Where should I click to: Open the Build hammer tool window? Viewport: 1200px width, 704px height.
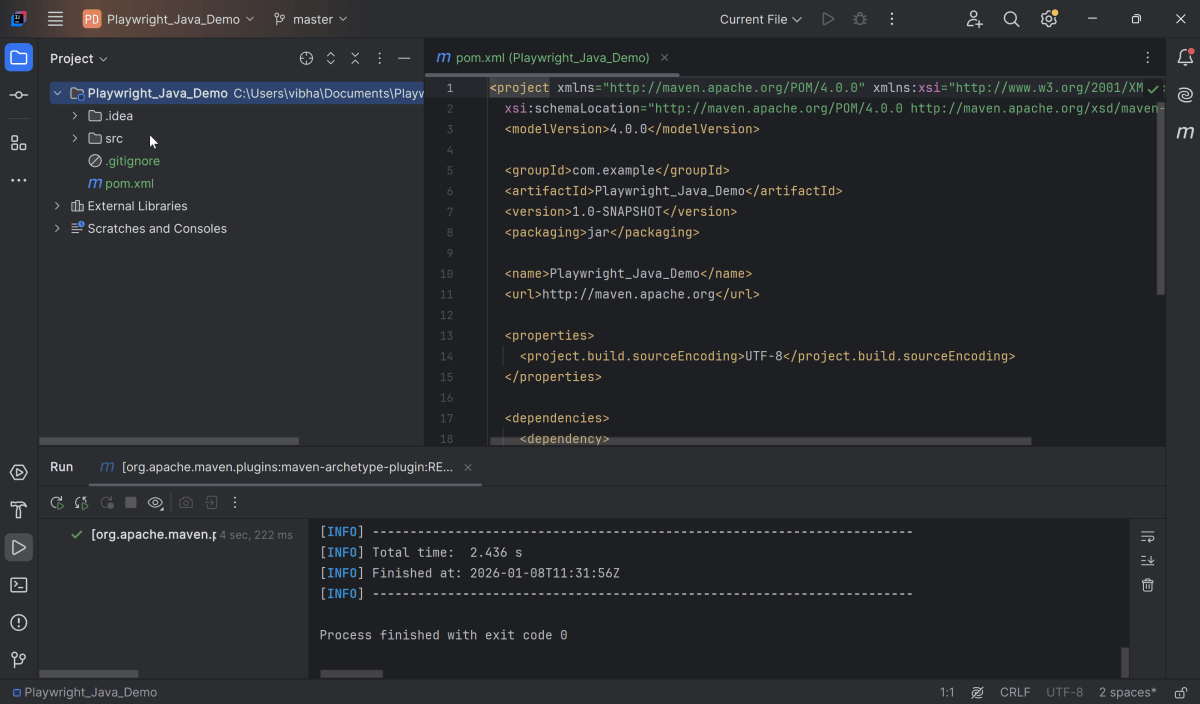click(18, 510)
